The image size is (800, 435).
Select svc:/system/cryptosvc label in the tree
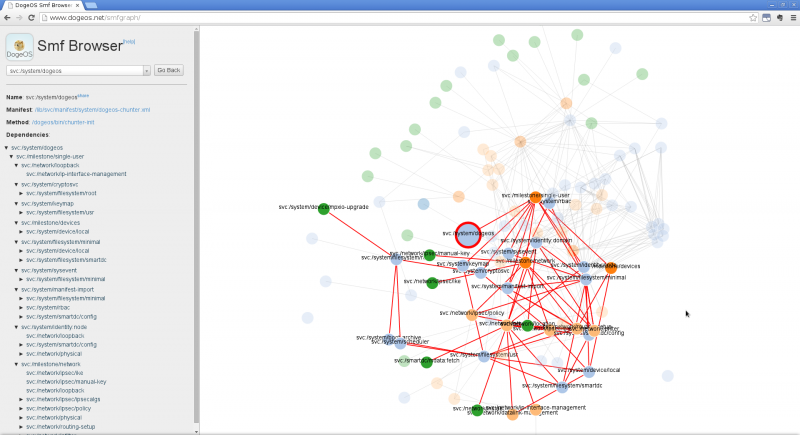point(49,185)
